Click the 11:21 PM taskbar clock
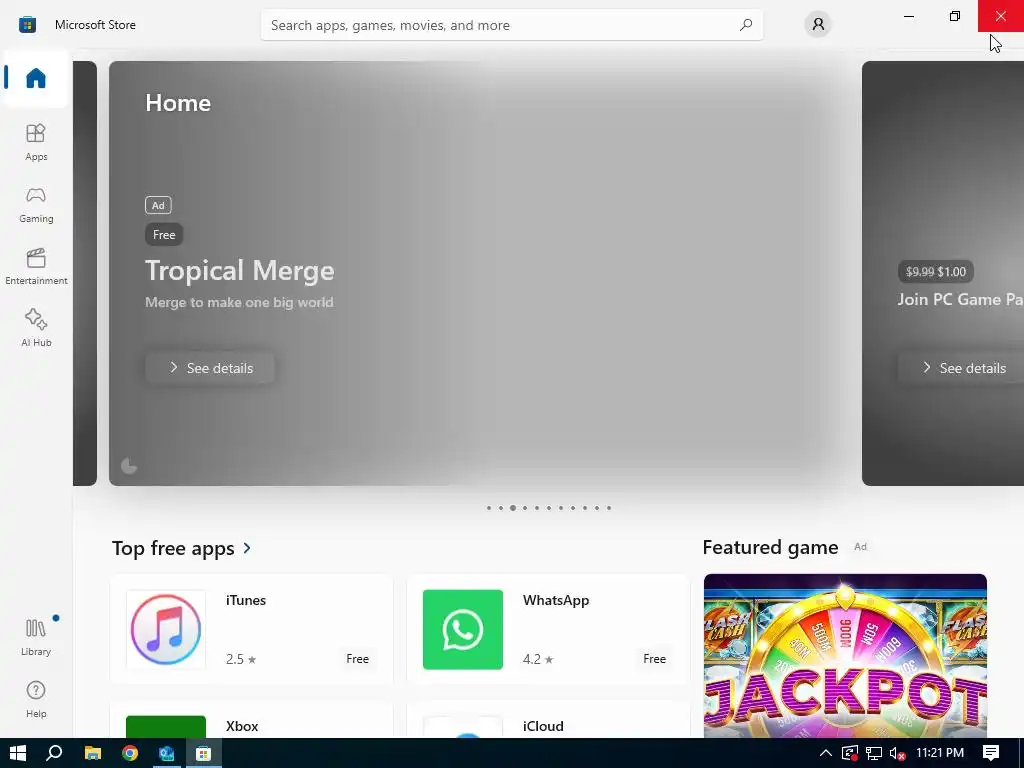This screenshot has height=768, width=1024. pos(940,753)
